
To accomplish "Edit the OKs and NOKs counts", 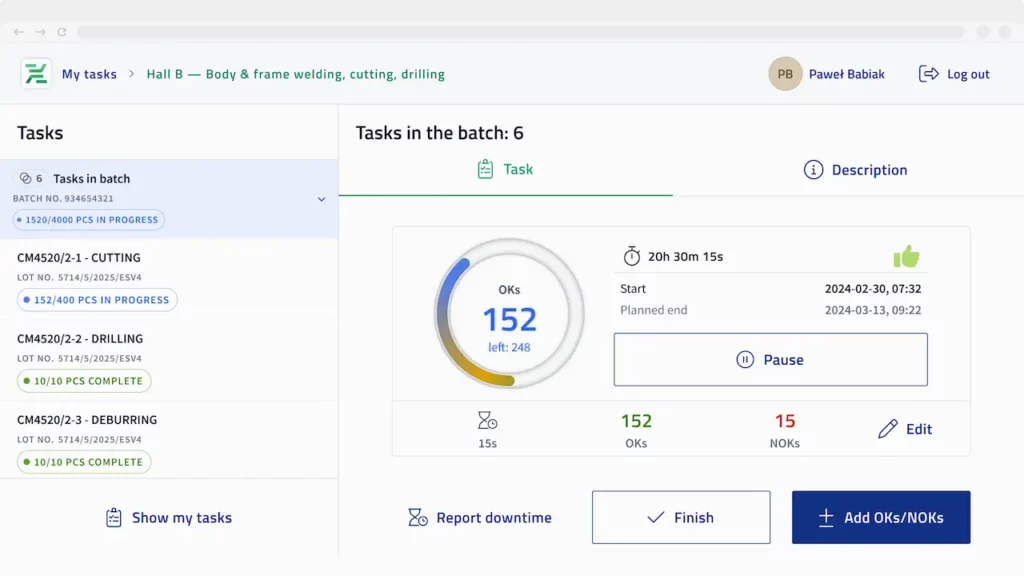I will click(905, 429).
